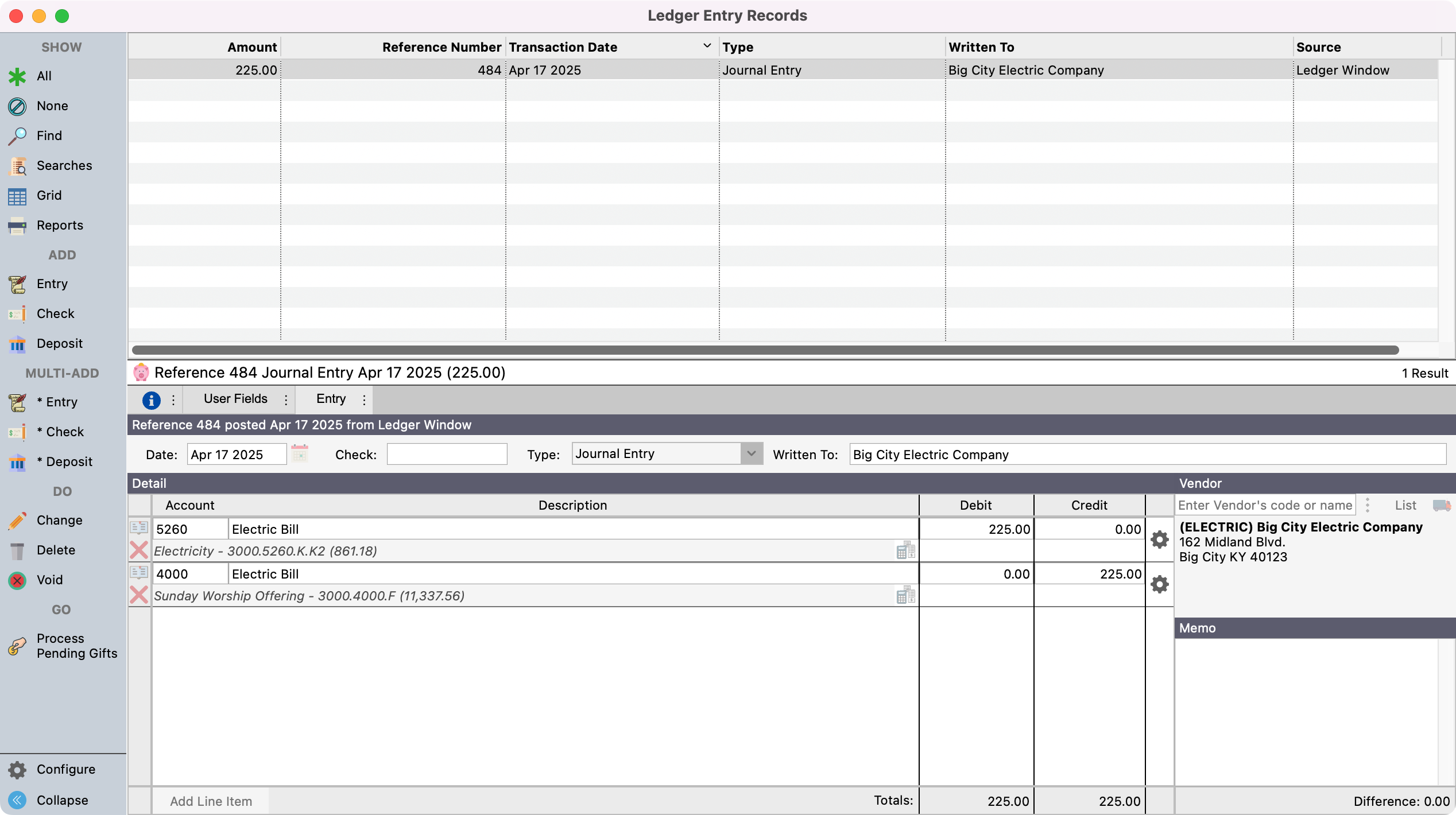
Task: Click the Void icon in sidebar
Action: (x=17, y=580)
